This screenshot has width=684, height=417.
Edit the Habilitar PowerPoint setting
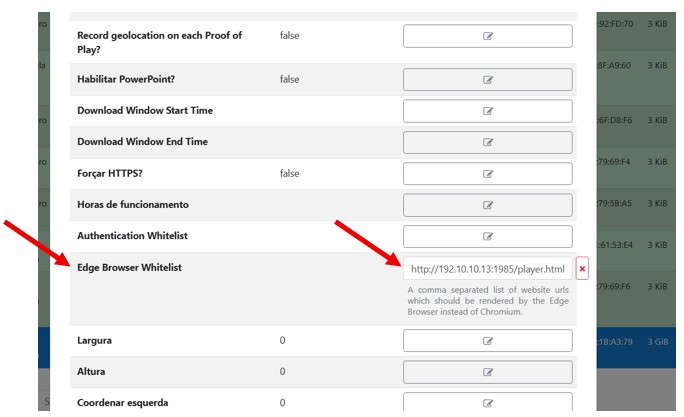click(488, 79)
